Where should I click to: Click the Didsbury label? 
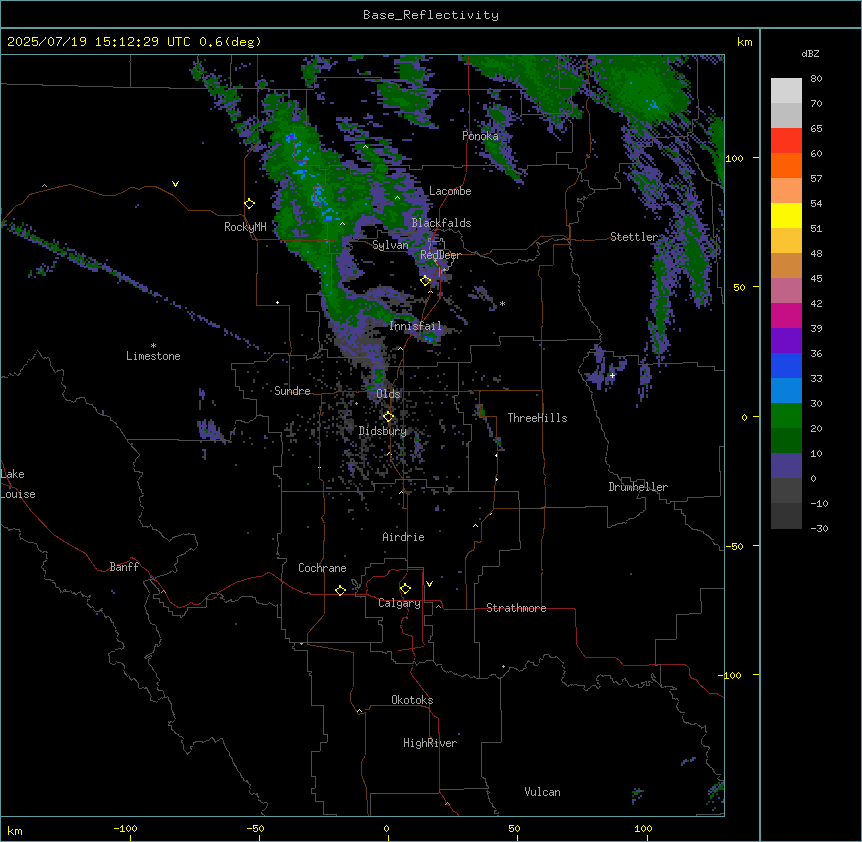383,431
